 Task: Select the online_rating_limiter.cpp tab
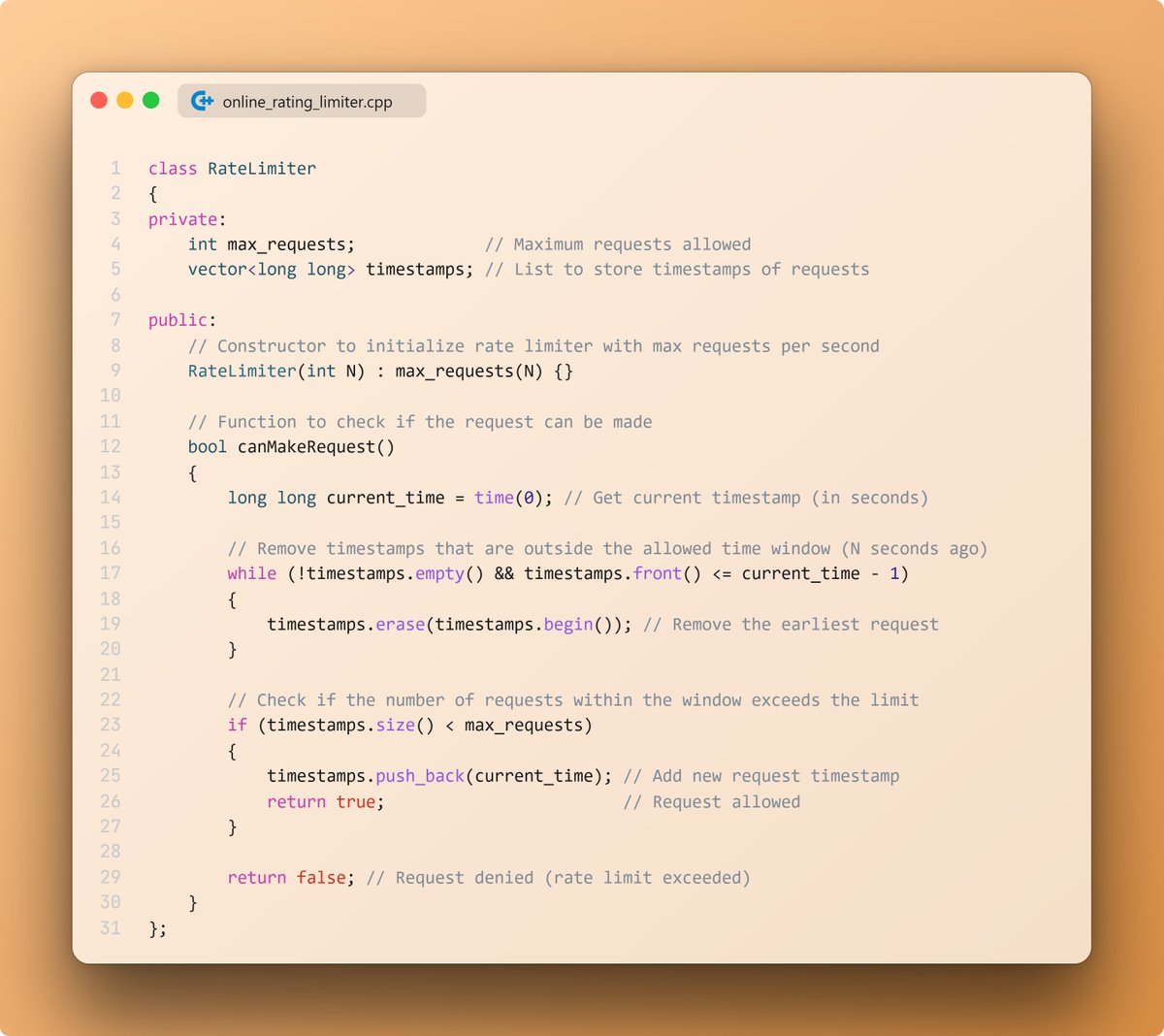coord(302,101)
